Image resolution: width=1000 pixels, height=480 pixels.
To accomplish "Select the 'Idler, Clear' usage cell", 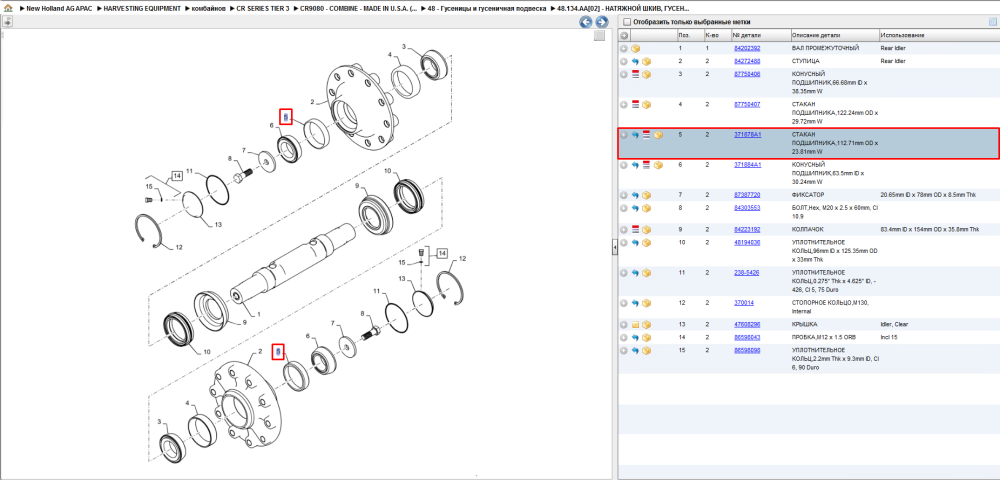I will click(x=893, y=324).
